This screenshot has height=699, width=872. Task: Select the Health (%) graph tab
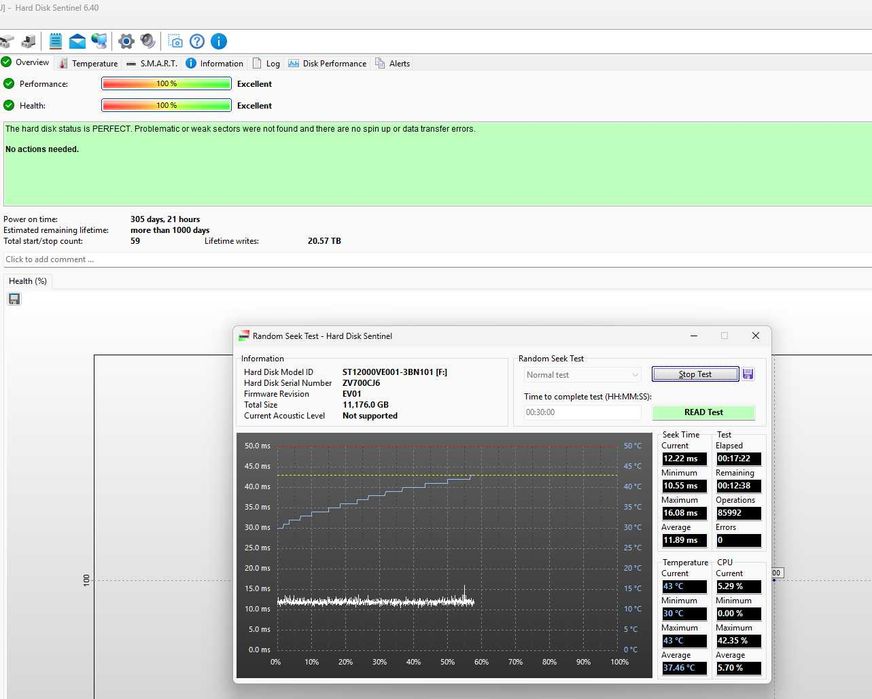pyautogui.click(x=28, y=281)
